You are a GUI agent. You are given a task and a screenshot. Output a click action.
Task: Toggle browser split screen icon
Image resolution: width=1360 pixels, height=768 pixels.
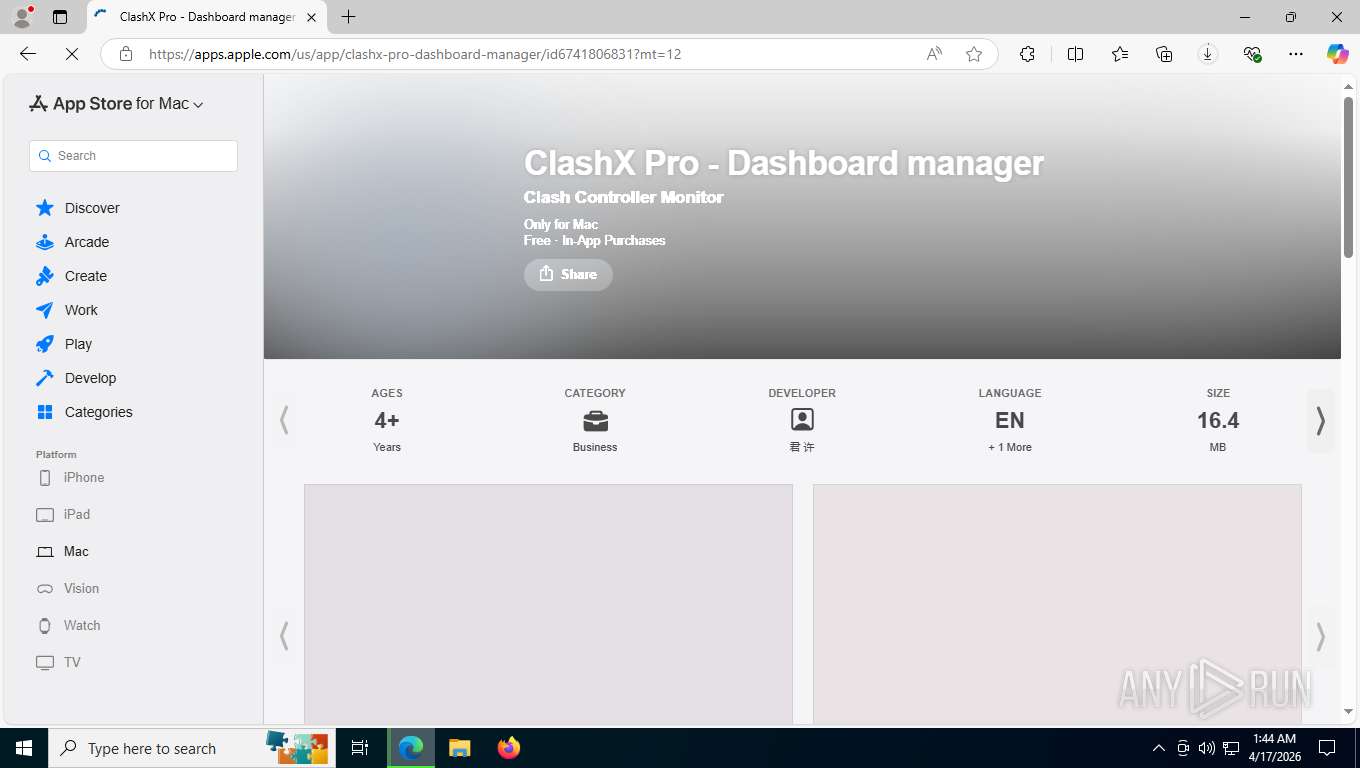tap(1076, 54)
